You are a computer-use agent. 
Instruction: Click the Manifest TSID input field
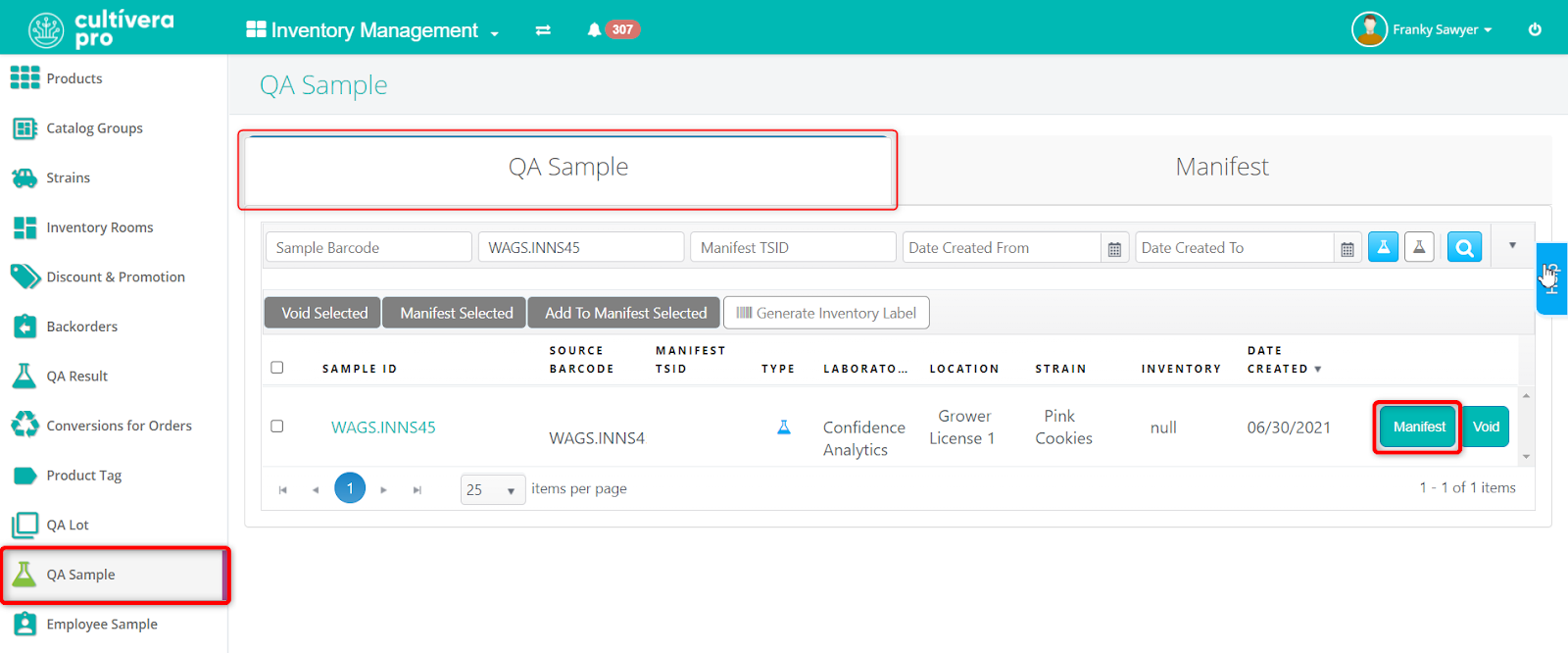click(793, 247)
